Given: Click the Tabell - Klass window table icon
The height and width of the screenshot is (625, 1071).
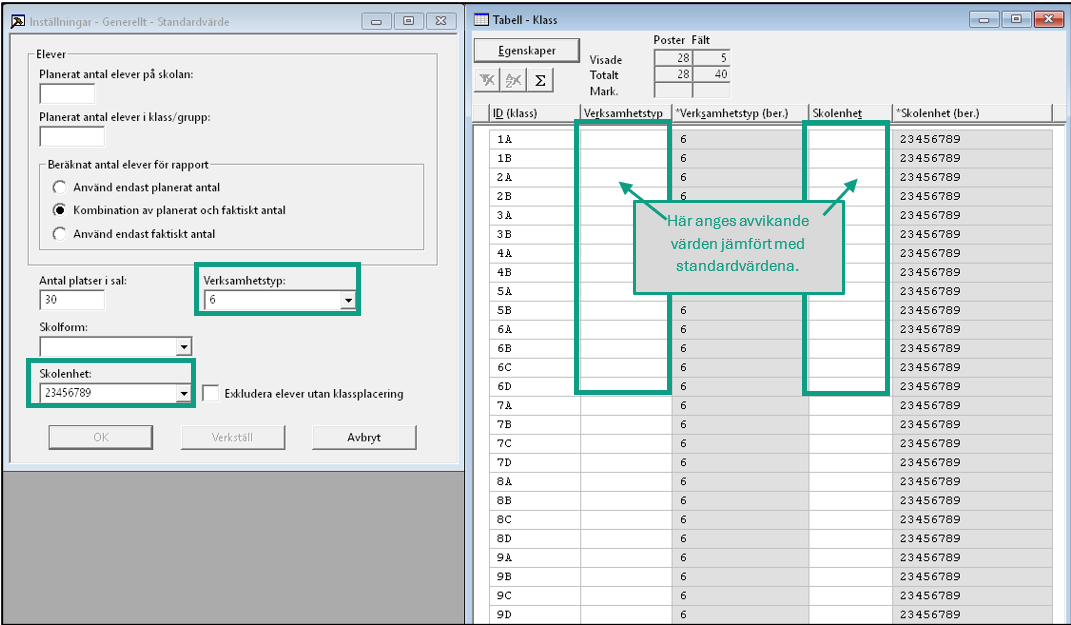Looking at the screenshot, I should click(x=481, y=20).
